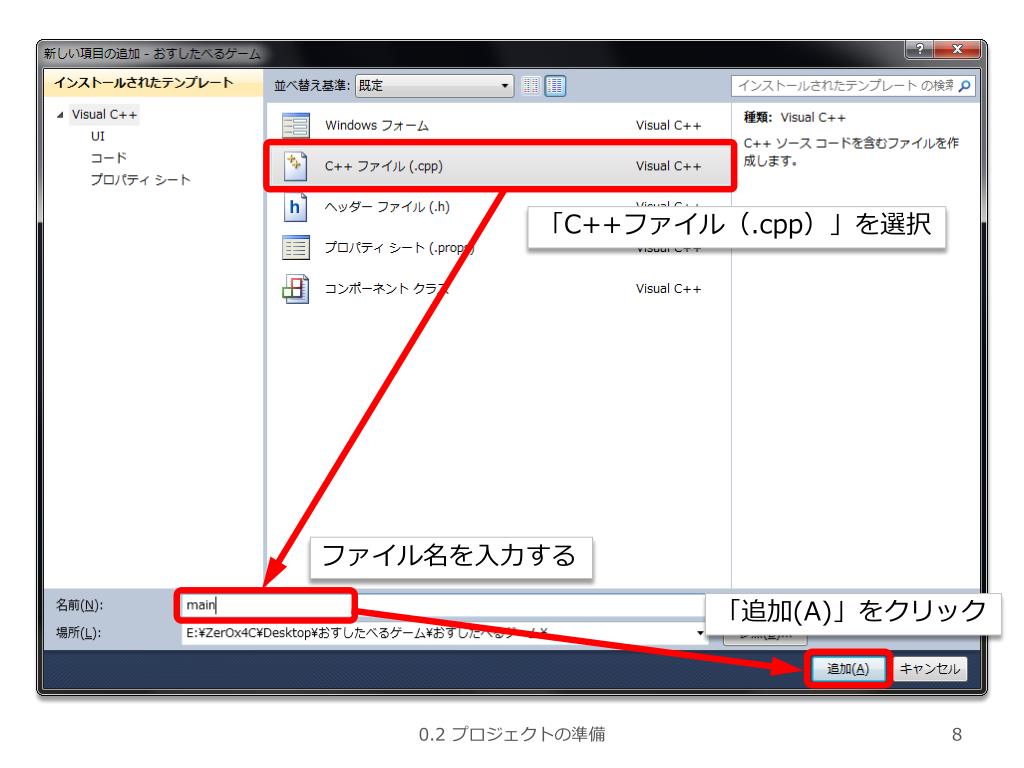Click the template search magnifier icon
This screenshot has width=1024, height=768.
pyautogui.click(x=965, y=86)
